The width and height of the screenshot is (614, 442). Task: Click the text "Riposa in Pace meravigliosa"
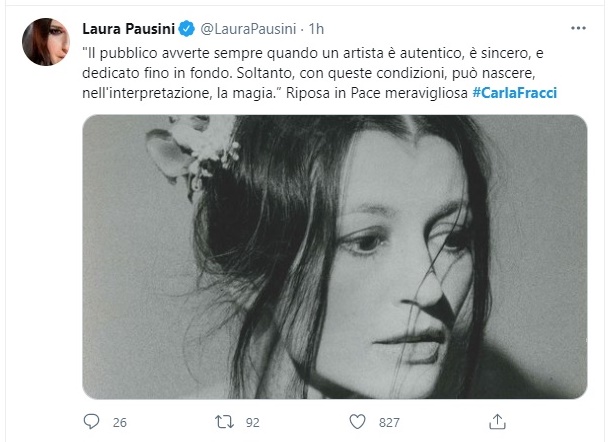(x=377, y=93)
